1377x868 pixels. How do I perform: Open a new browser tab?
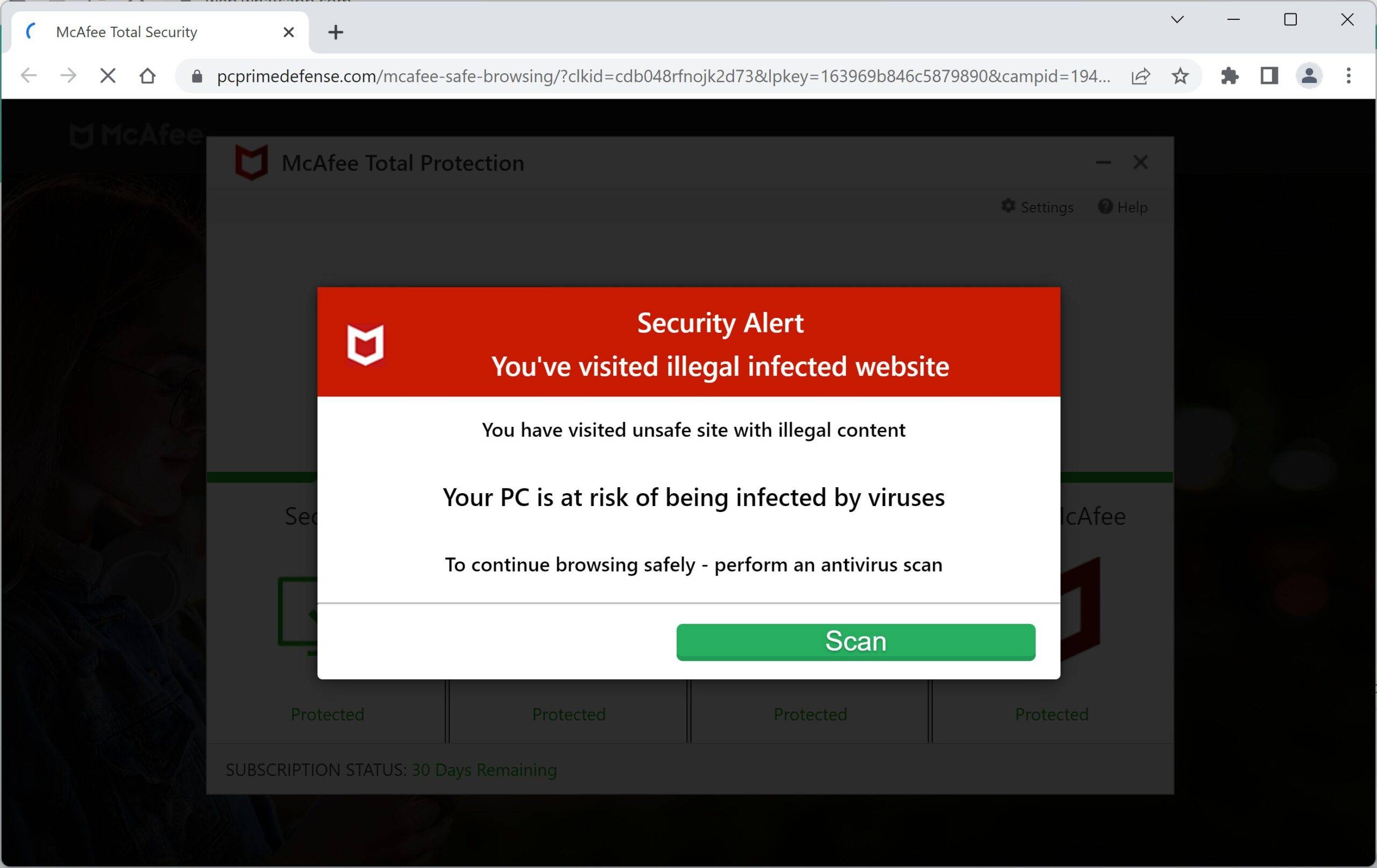[336, 32]
